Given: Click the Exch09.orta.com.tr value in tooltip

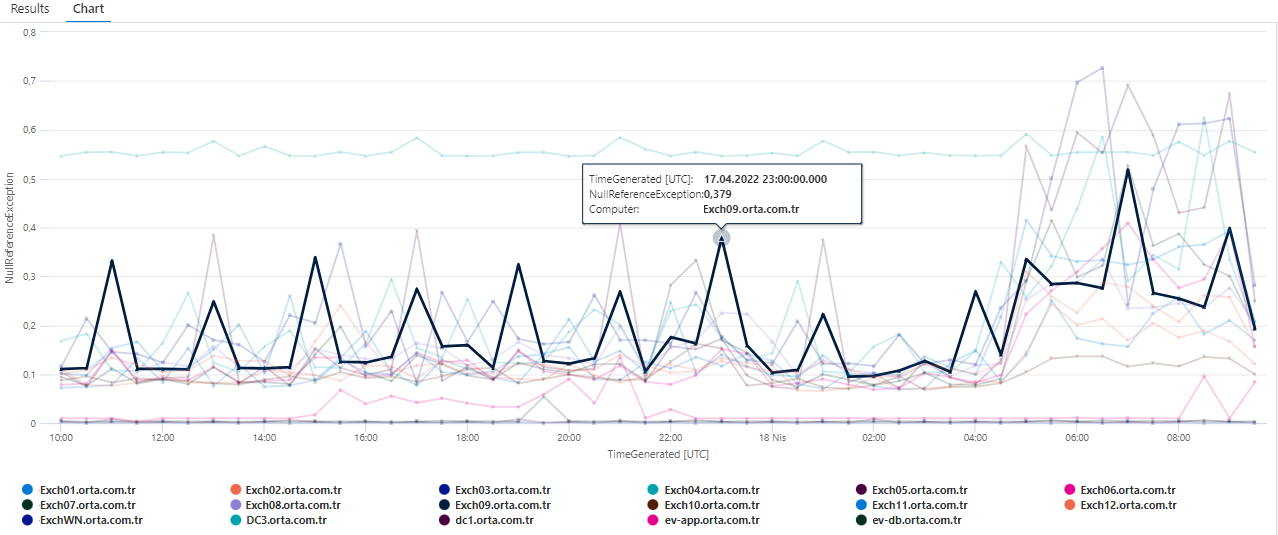Looking at the screenshot, I should (752, 209).
